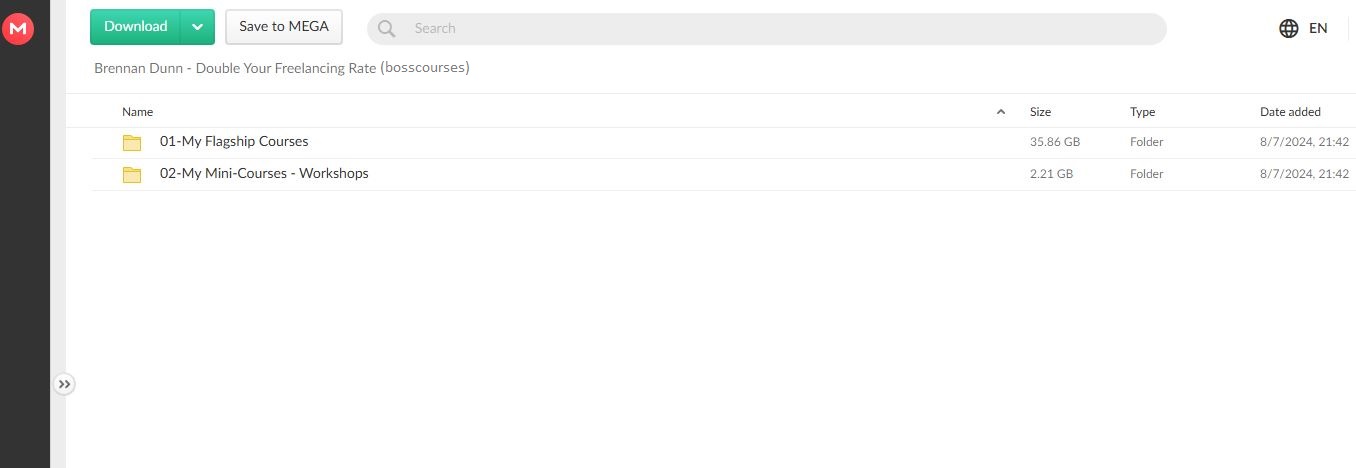Click the globe language icon
This screenshot has height=468, width=1356.
[1289, 28]
